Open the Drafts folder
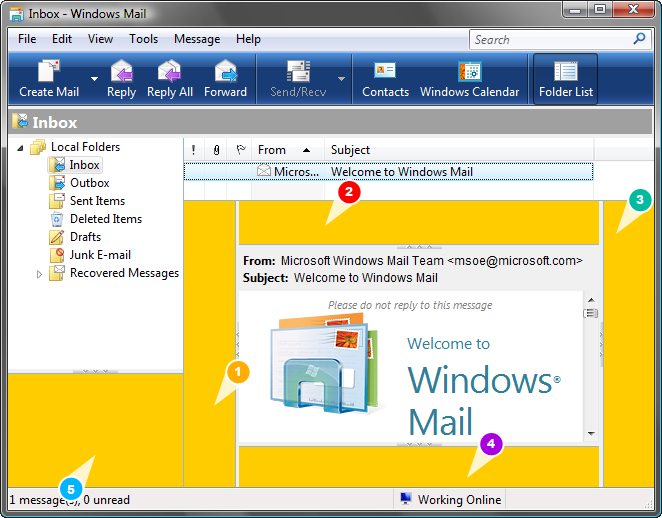 pos(85,237)
